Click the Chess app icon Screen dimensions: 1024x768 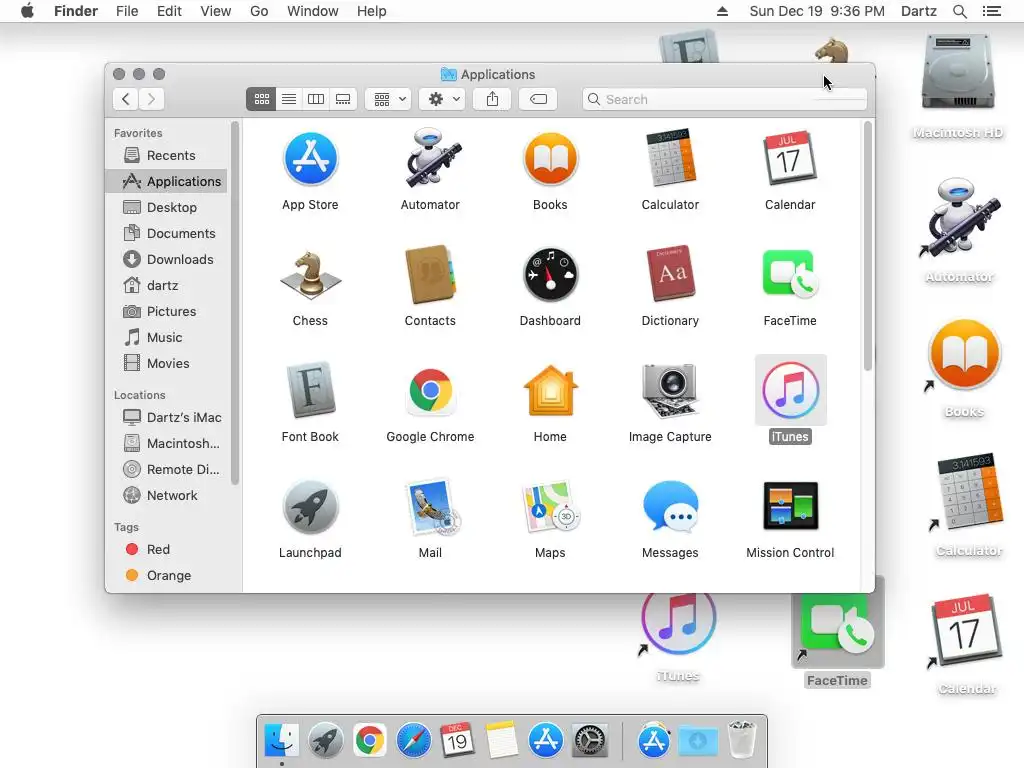[310, 275]
